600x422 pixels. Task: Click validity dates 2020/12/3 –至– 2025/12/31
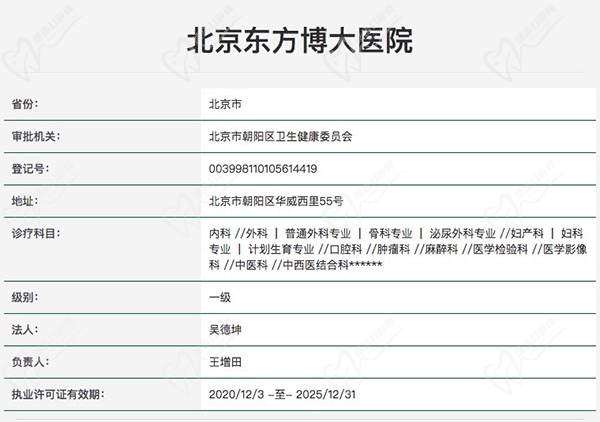pos(282,394)
